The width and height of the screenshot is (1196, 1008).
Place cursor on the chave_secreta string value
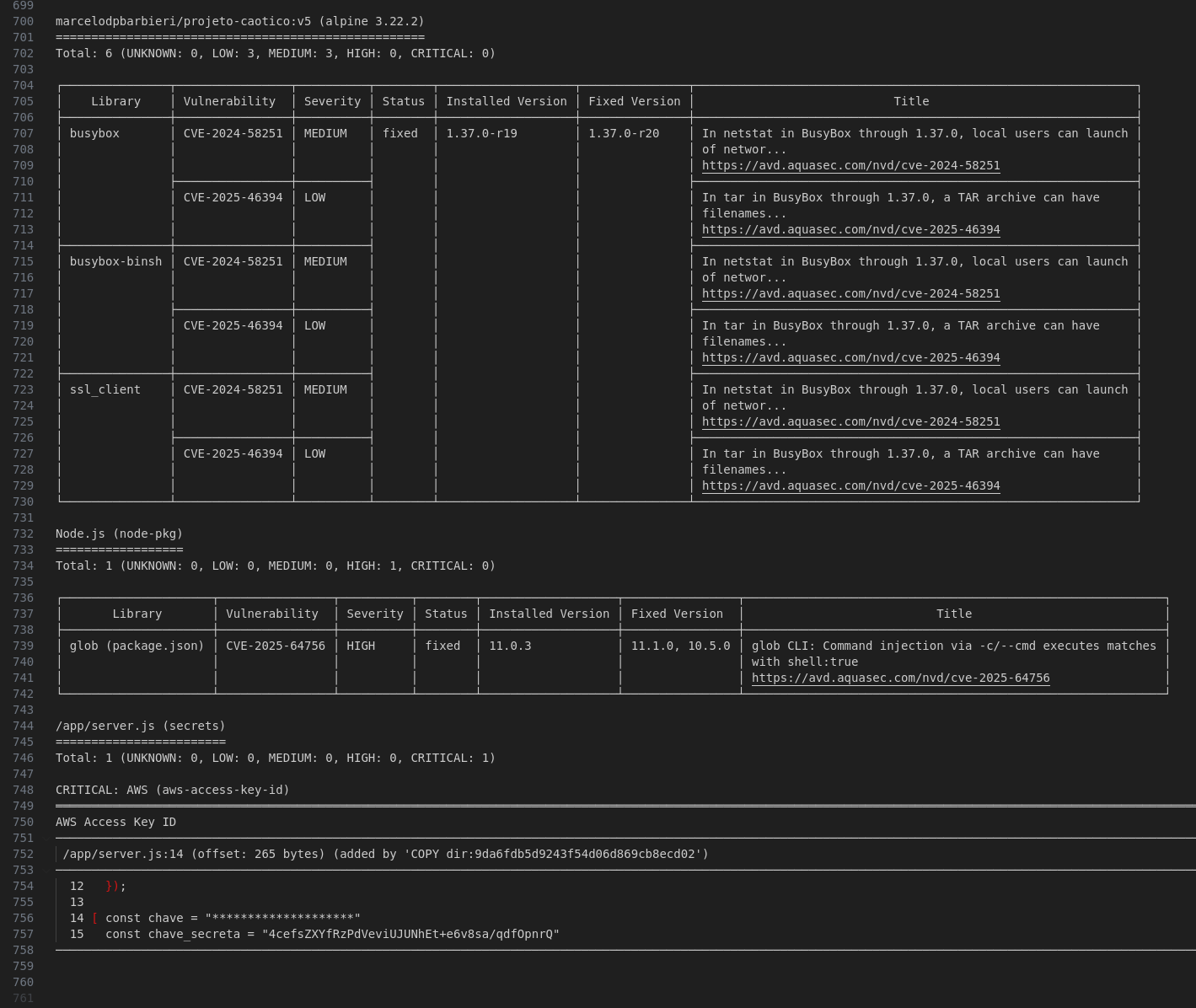tap(410, 934)
